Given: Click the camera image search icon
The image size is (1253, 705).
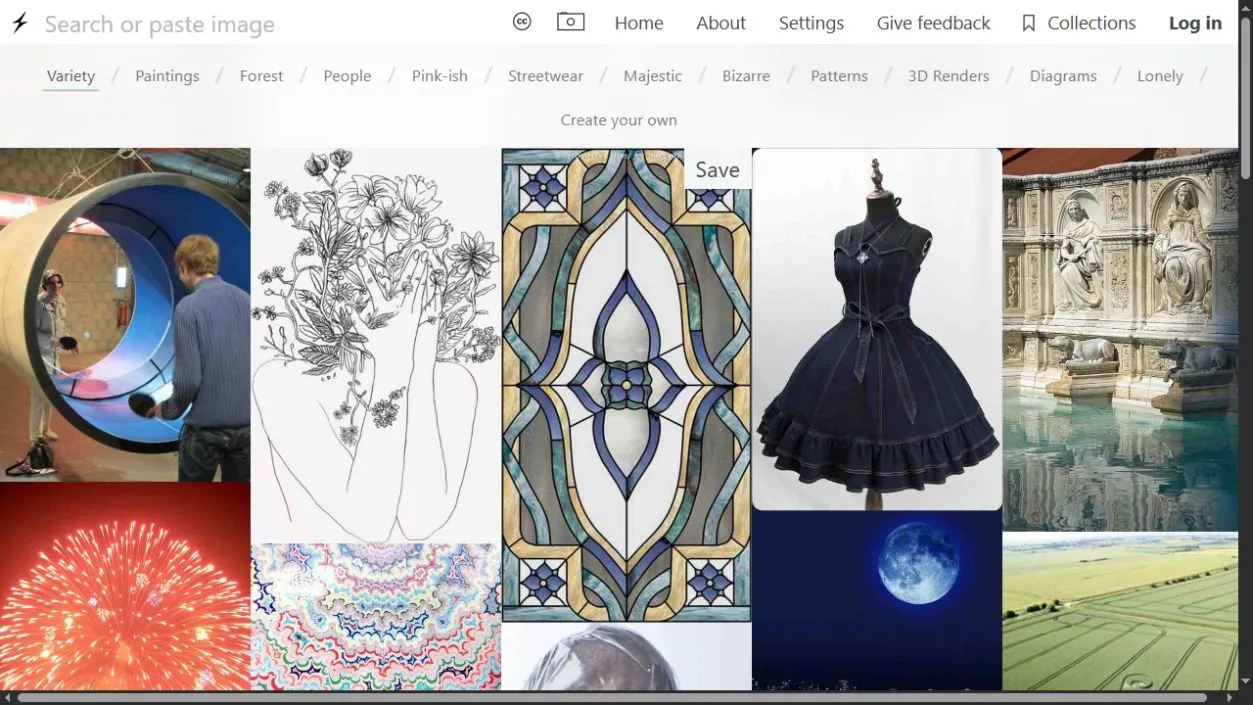Looking at the screenshot, I should click(x=571, y=22).
